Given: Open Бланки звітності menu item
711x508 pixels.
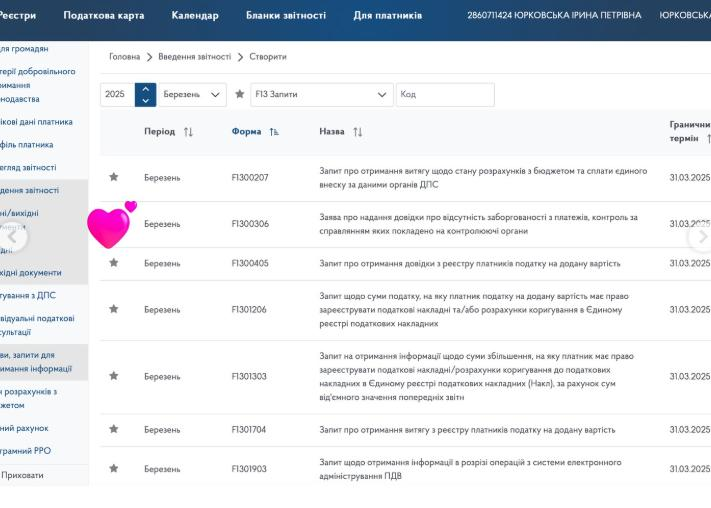Looking at the screenshot, I should click(x=286, y=15).
